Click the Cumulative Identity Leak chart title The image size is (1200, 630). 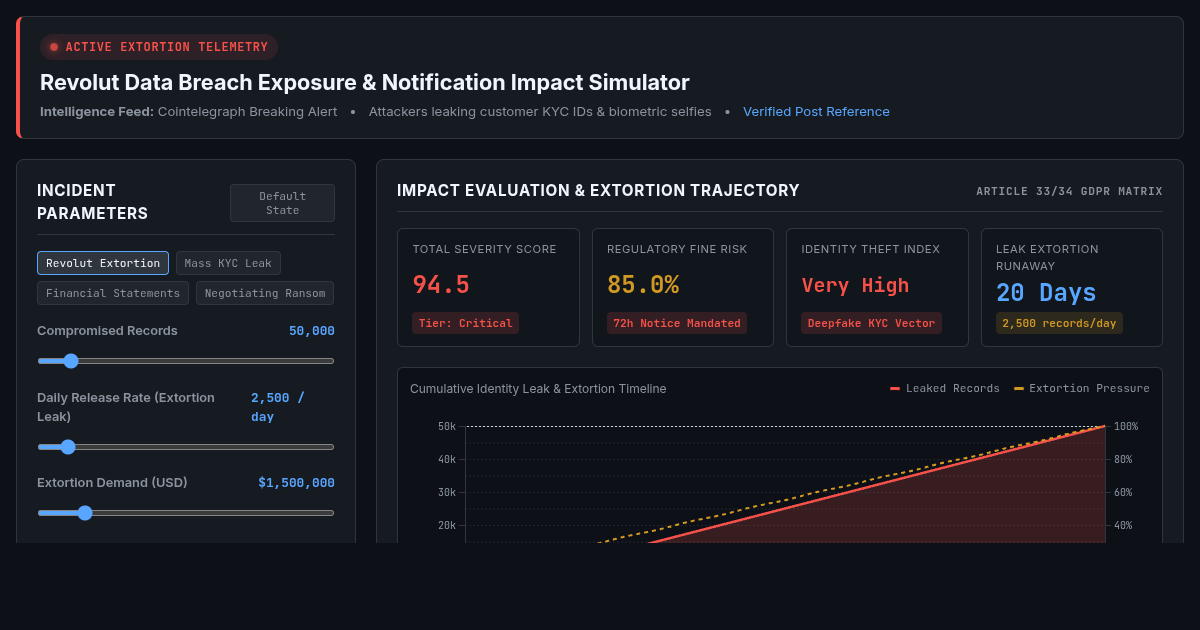[x=538, y=389]
